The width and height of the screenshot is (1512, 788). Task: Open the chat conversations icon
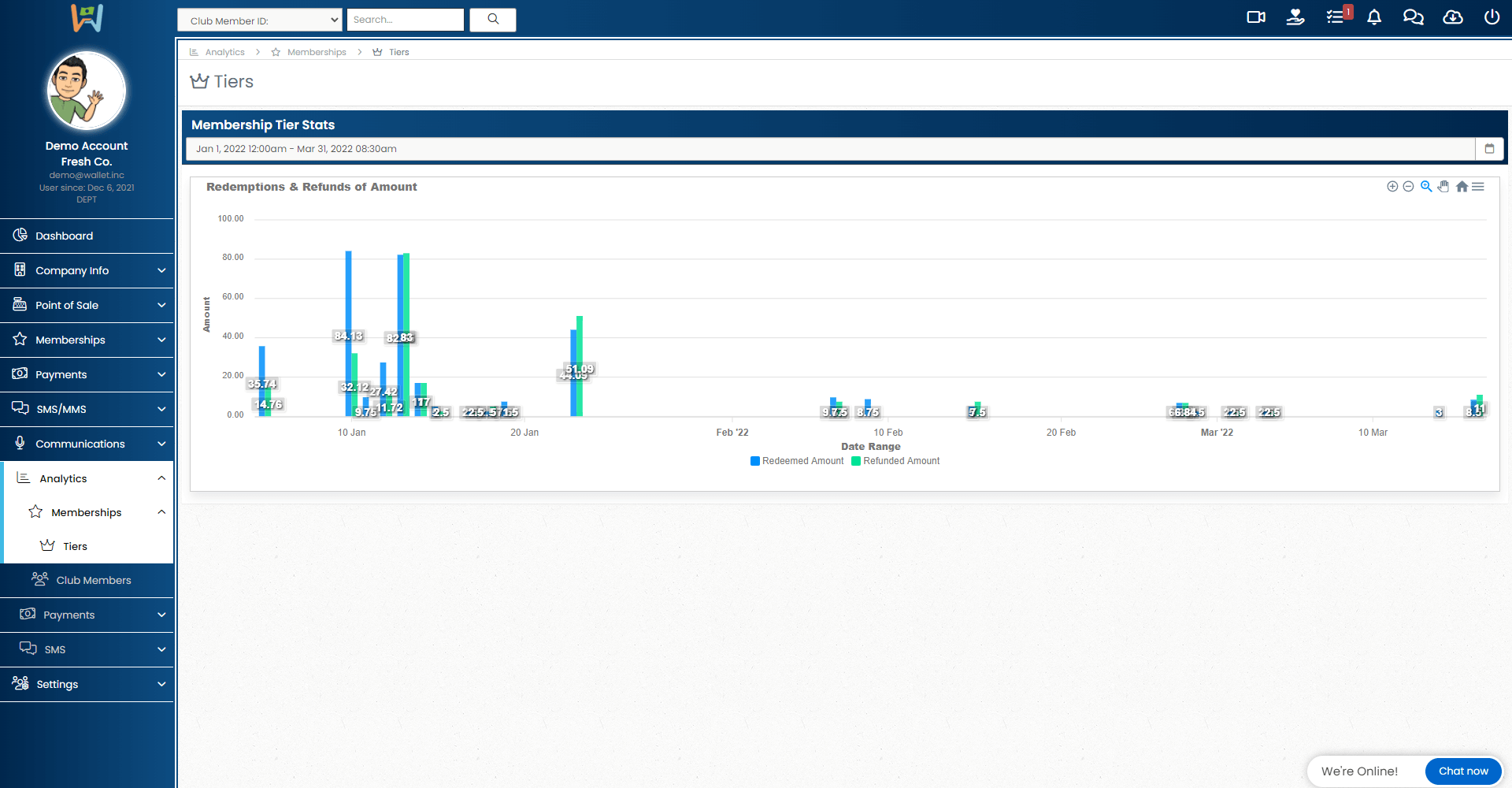pyautogui.click(x=1414, y=17)
